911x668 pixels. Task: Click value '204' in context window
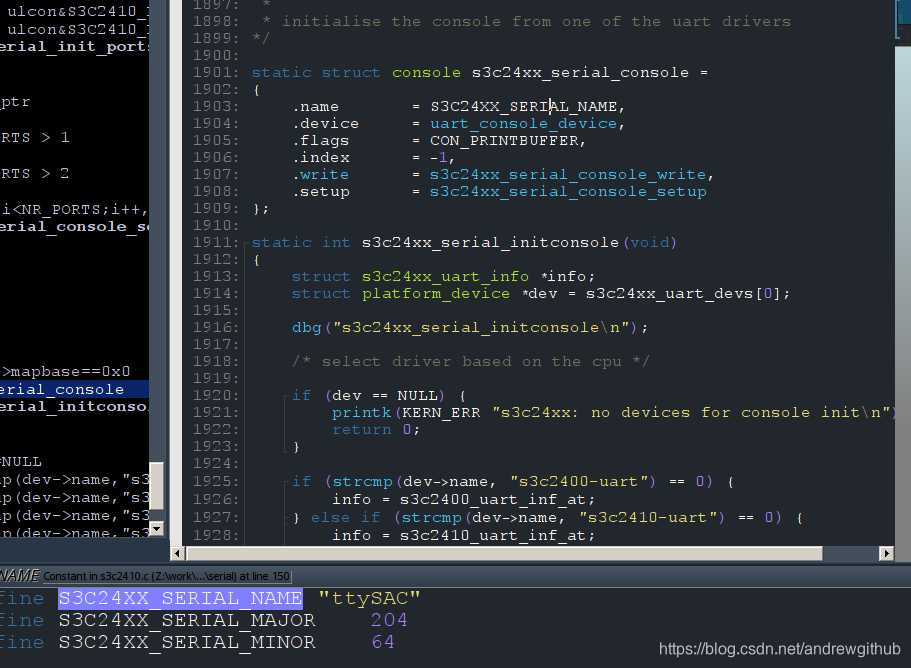click(389, 620)
